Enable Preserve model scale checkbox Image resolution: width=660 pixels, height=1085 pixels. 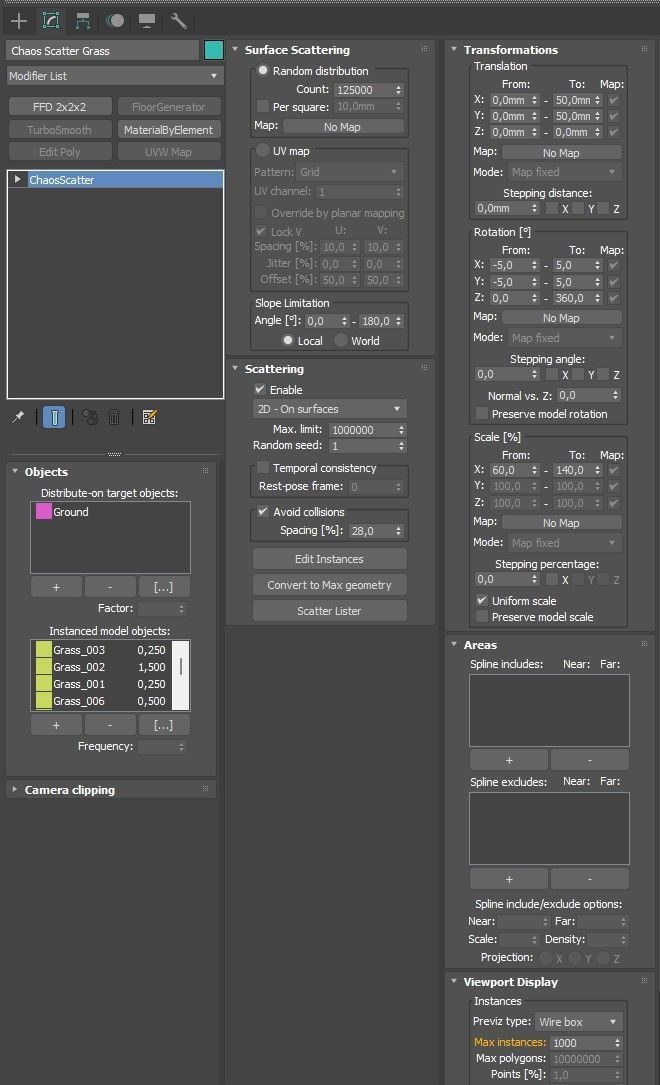pos(482,617)
